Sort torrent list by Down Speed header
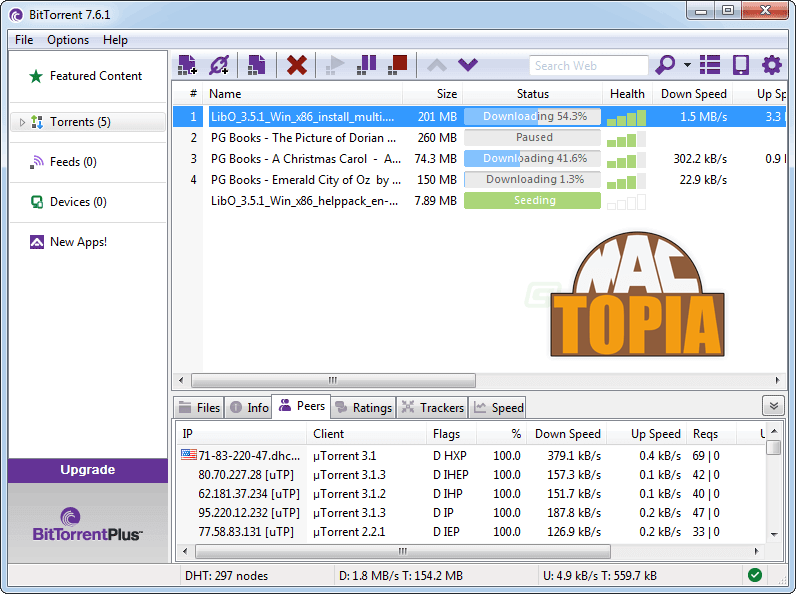 click(693, 94)
